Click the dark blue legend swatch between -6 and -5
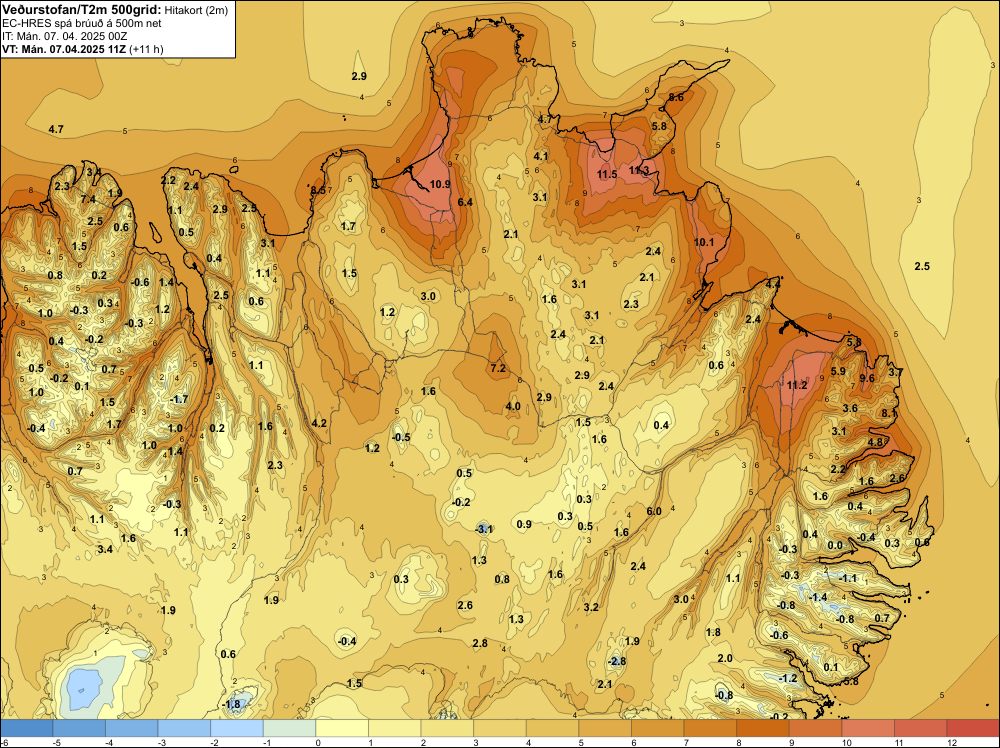 (x=26, y=728)
